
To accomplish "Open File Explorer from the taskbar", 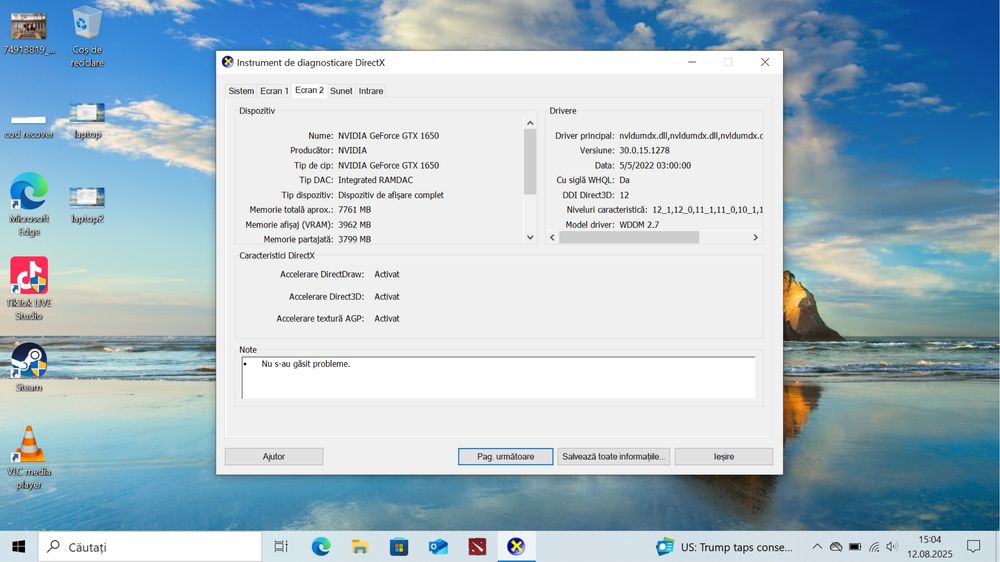I will 360,547.
